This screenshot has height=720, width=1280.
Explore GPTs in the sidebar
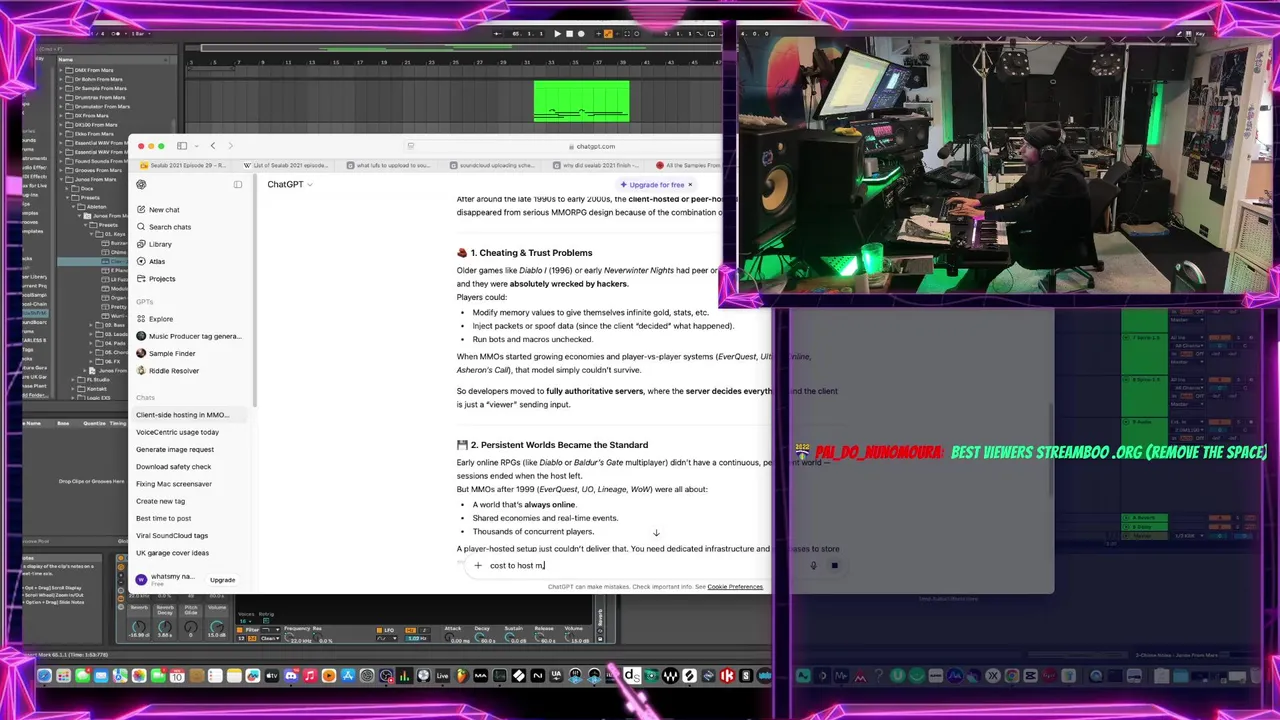[x=160, y=319]
